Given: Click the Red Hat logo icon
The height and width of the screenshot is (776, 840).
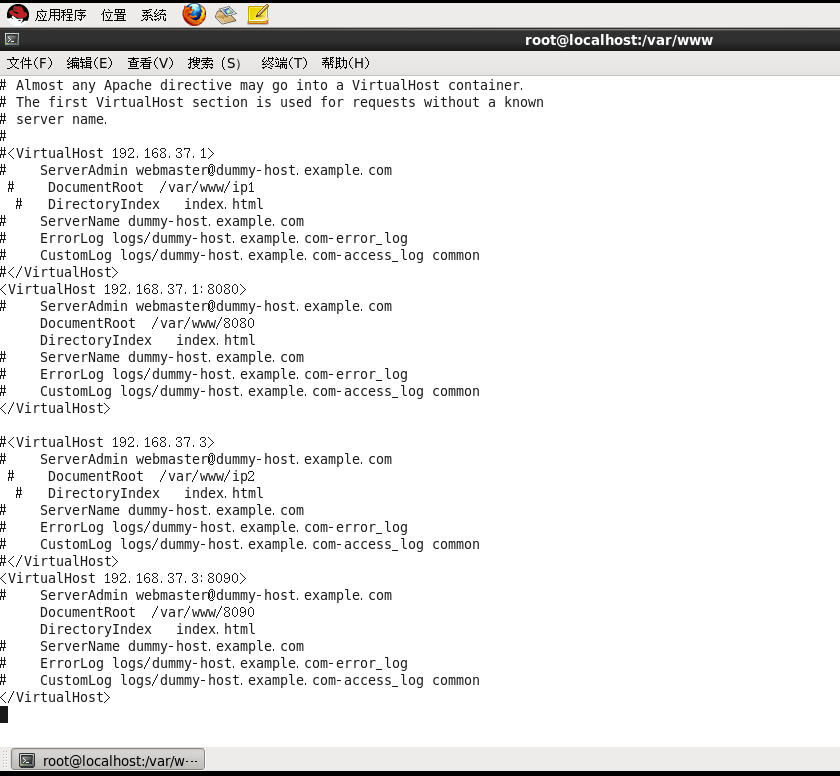Looking at the screenshot, I should click(x=17, y=14).
